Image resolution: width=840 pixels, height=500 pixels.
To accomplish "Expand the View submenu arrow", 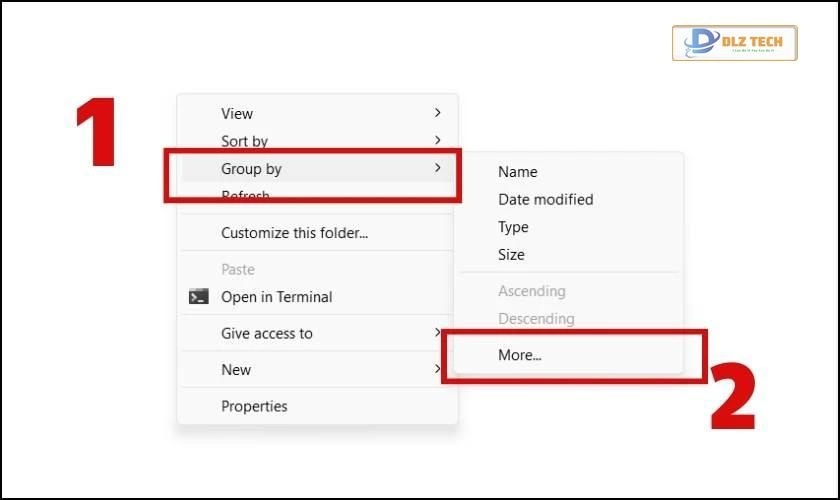I will coord(438,114).
